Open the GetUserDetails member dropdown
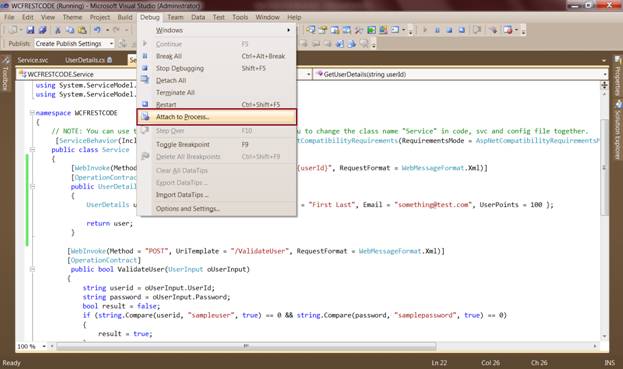 (605, 74)
